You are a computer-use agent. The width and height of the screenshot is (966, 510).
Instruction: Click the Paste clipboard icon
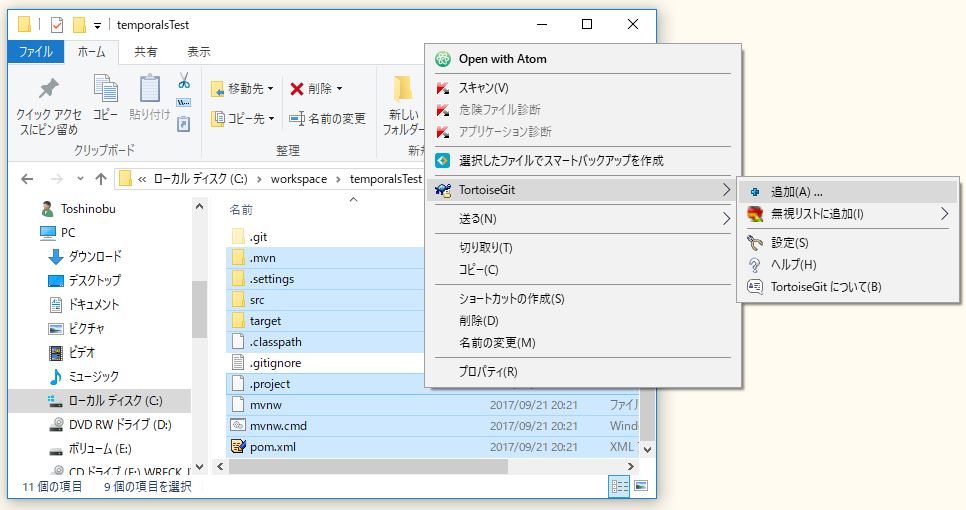point(149,88)
